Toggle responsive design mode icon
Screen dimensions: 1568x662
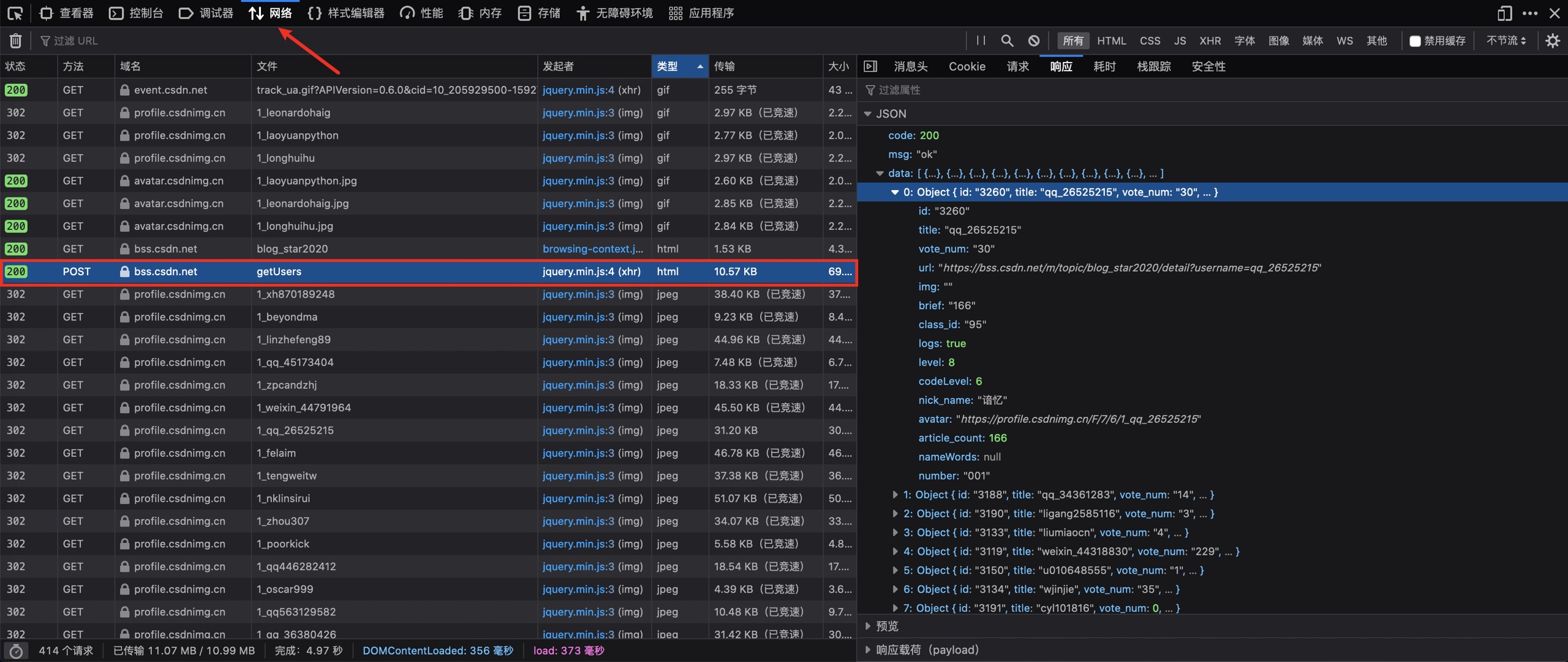coord(1505,13)
